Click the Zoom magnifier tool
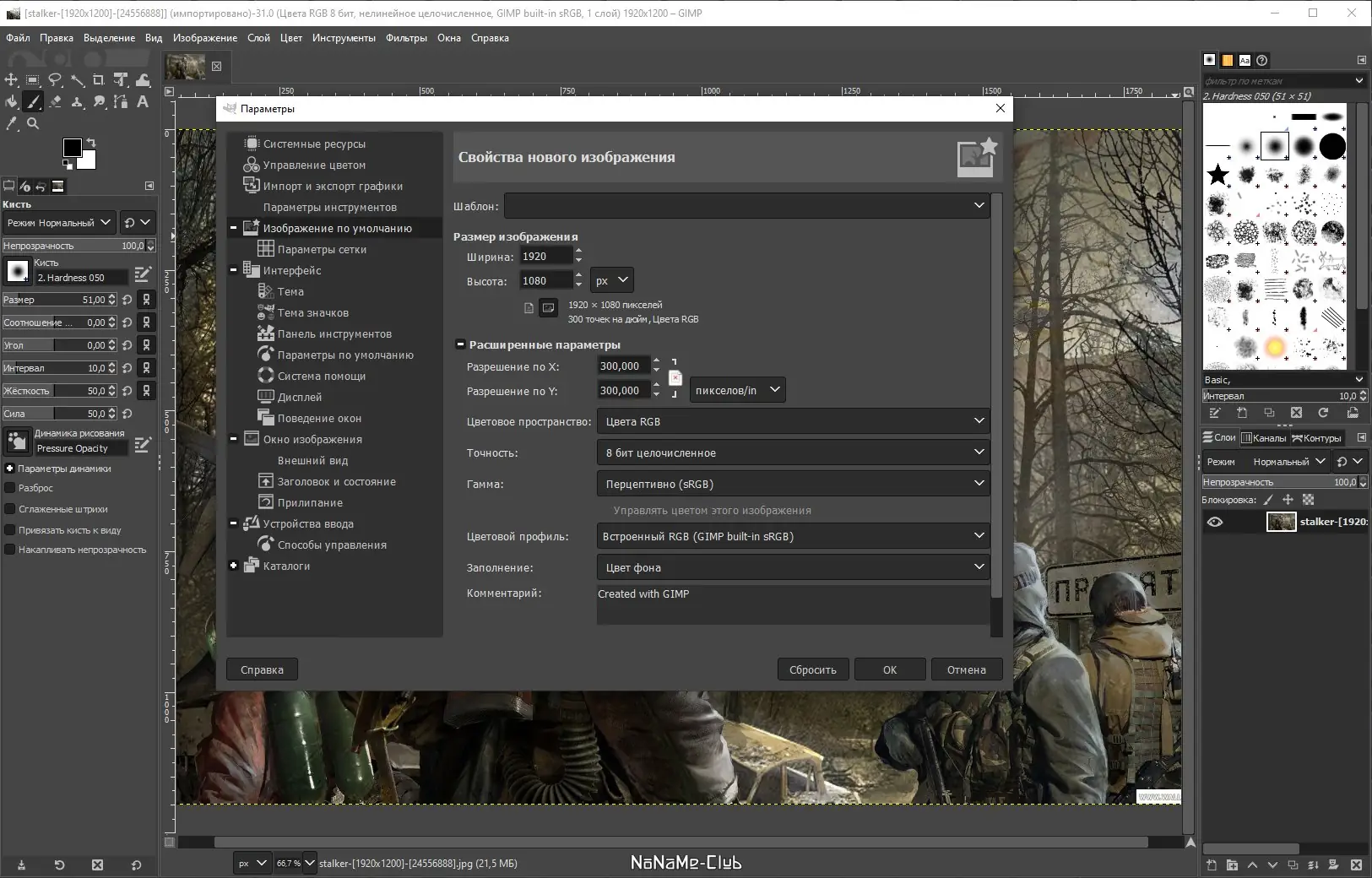Image resolution: width=1372 pixels, height=878 pixels. coord(33,123)
